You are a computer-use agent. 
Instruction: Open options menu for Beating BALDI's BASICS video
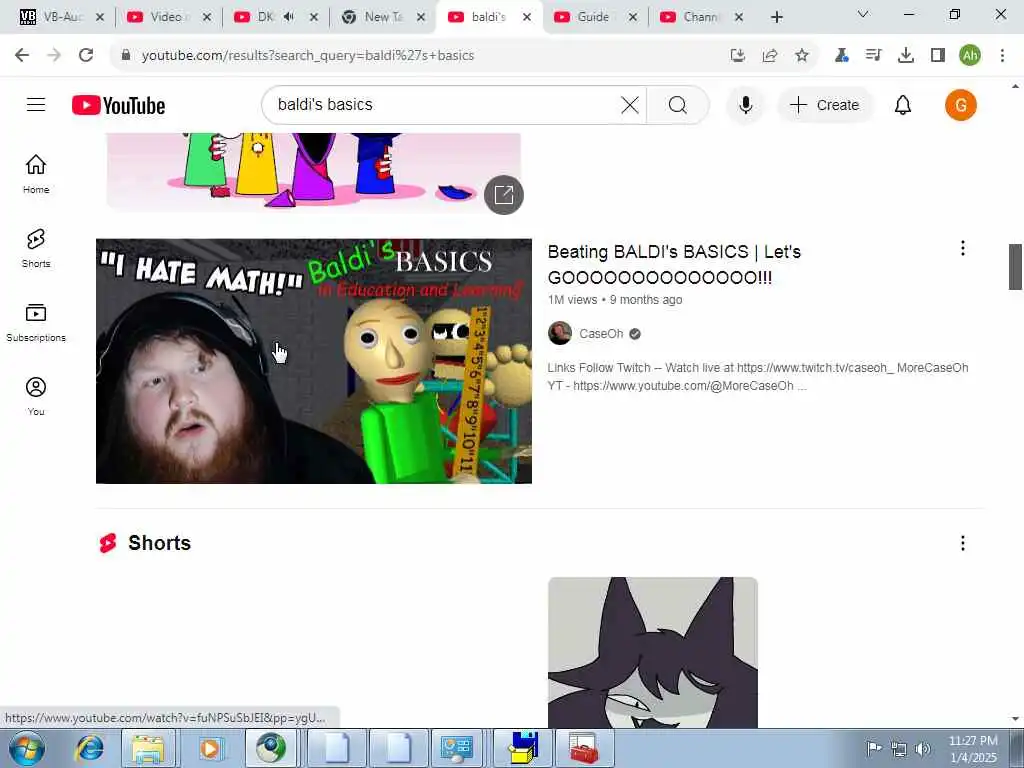tap(963, 248)
